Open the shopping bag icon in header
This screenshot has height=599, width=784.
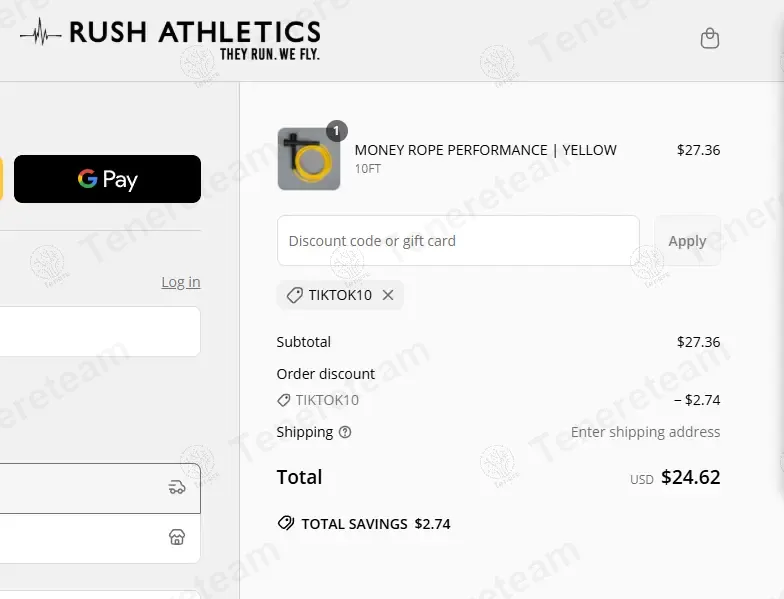point(710,39)
